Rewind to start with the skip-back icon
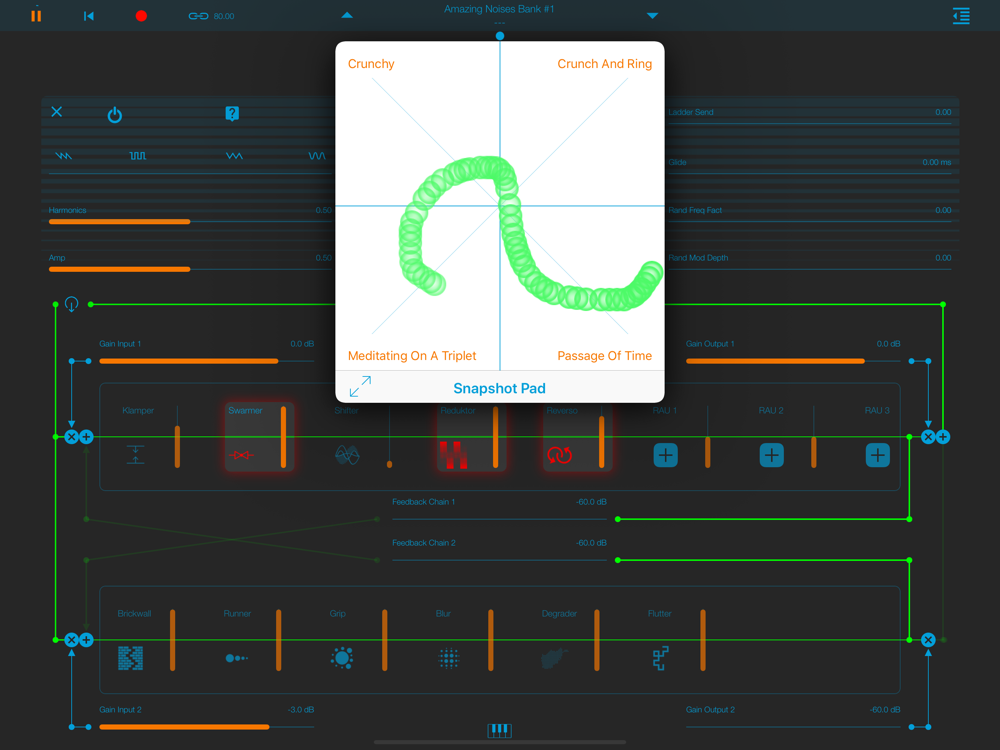The image size is (1000, 750). pos(89,16)
